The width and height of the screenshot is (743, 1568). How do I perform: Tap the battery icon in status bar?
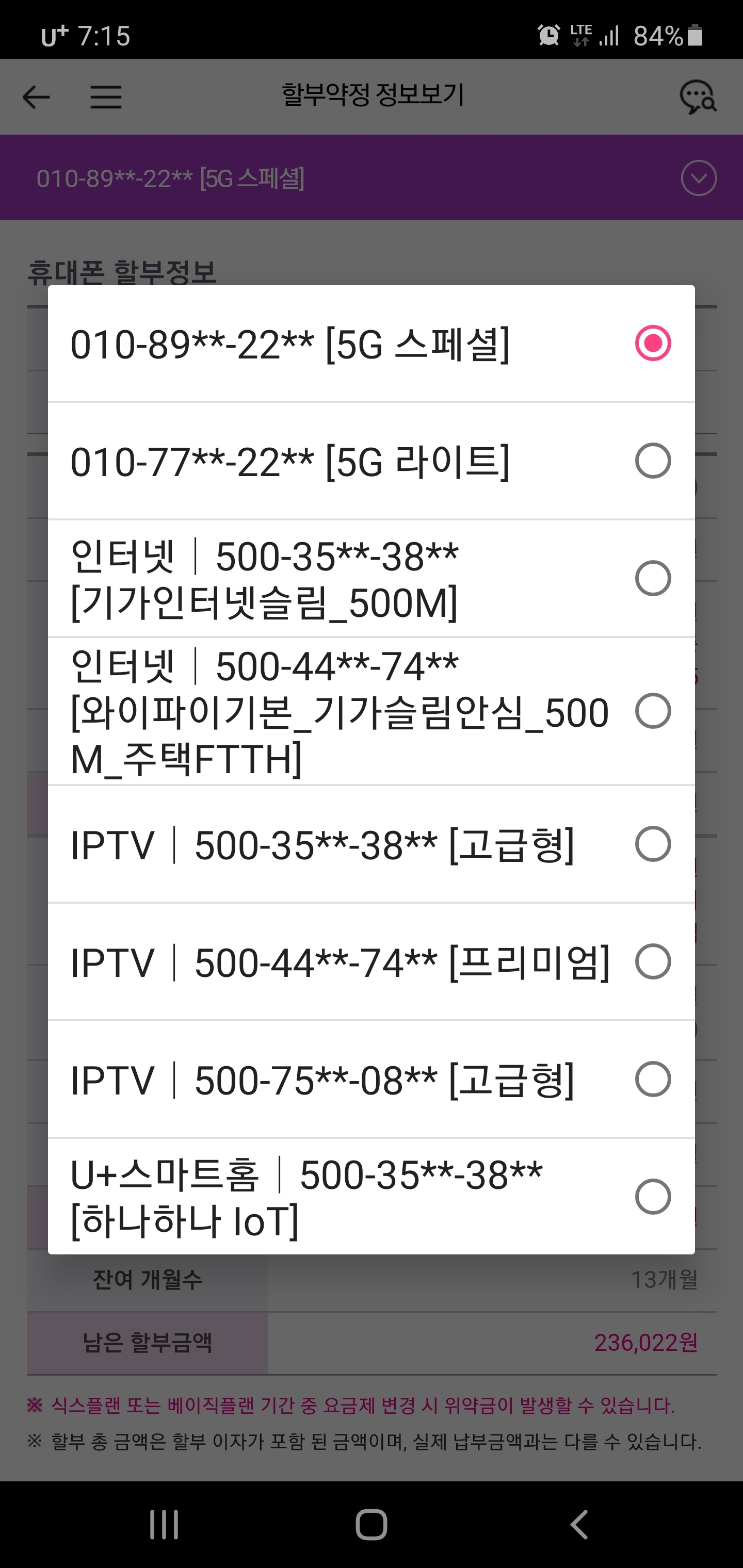click(695, 35)
